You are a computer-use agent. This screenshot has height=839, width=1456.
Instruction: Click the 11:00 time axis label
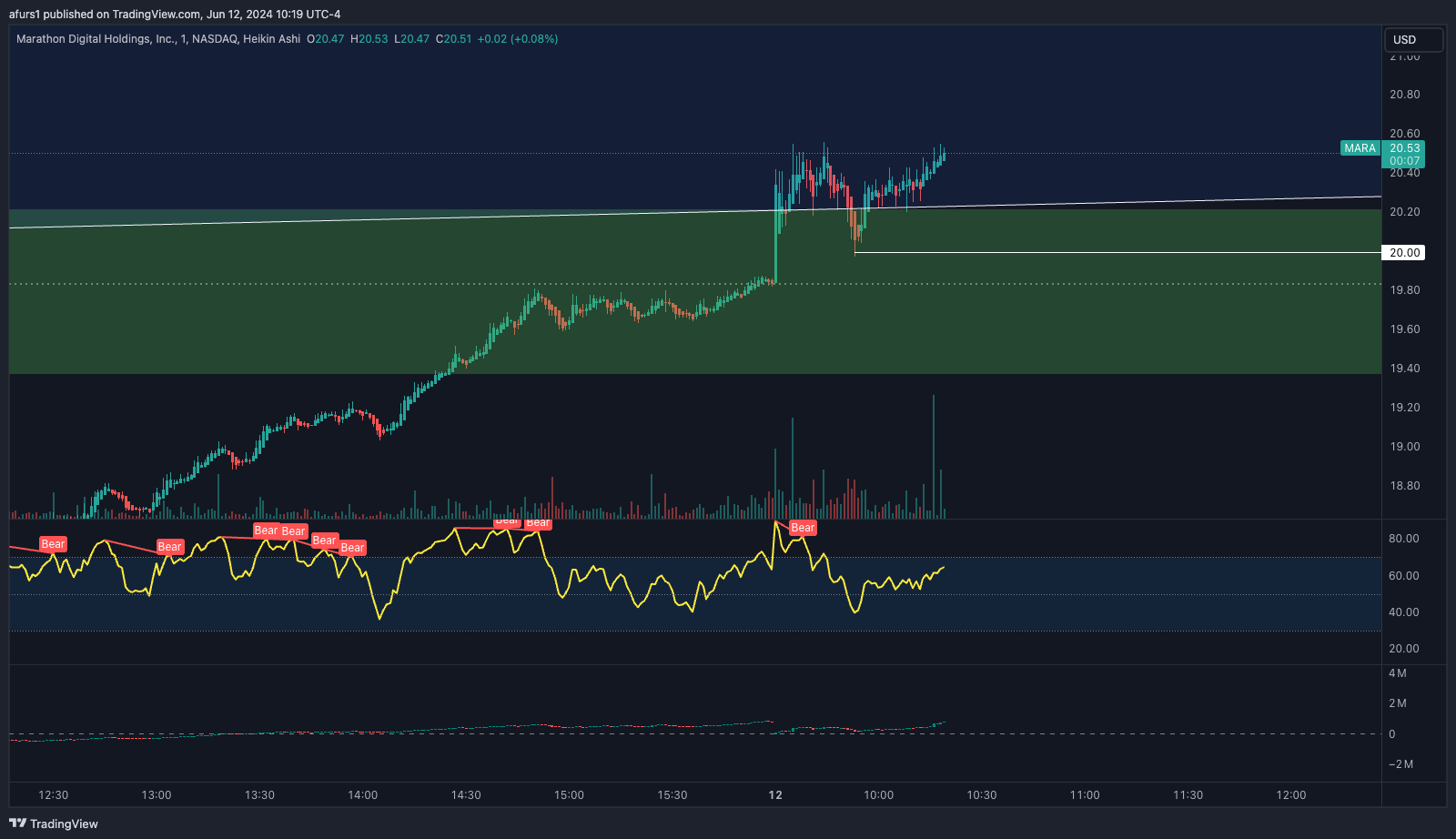coord(1085,795)
